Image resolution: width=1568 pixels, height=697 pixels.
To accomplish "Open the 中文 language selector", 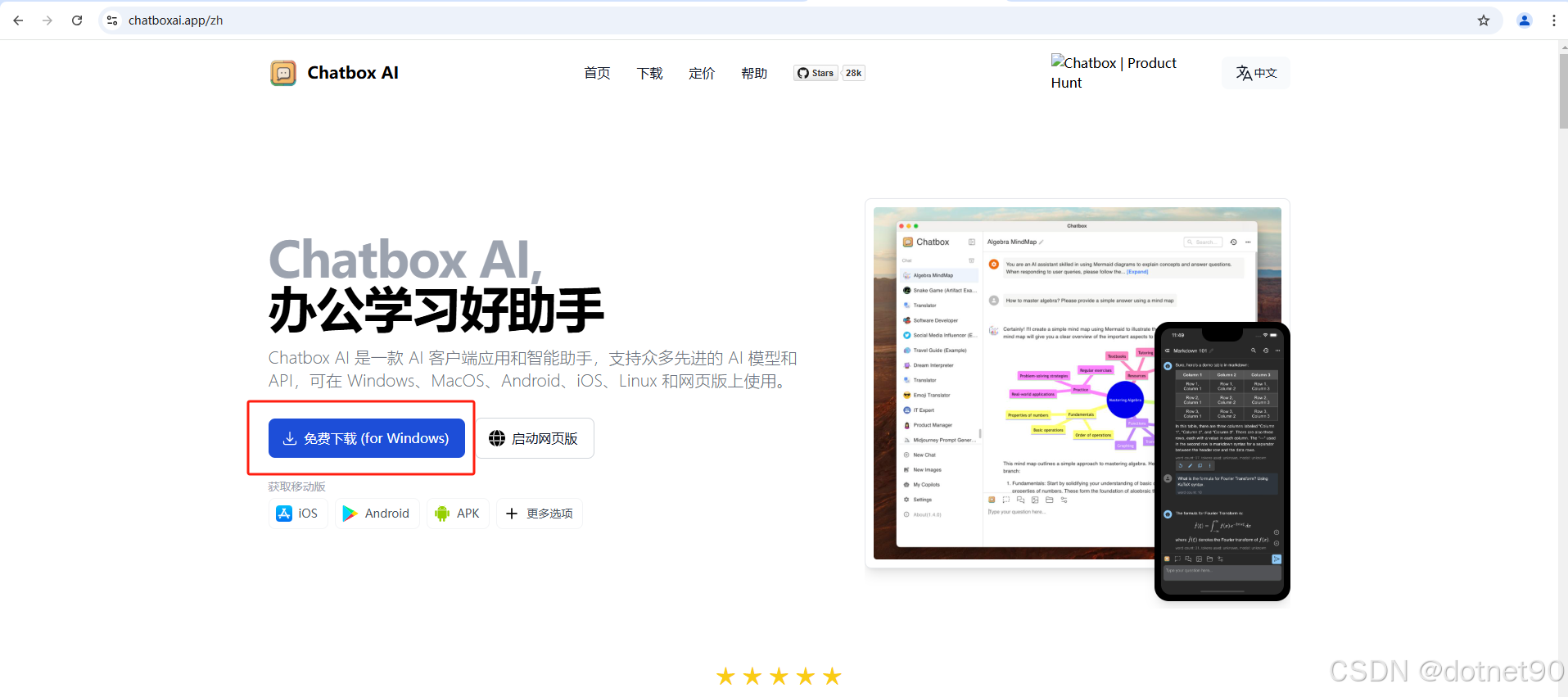I will 1256,73.
